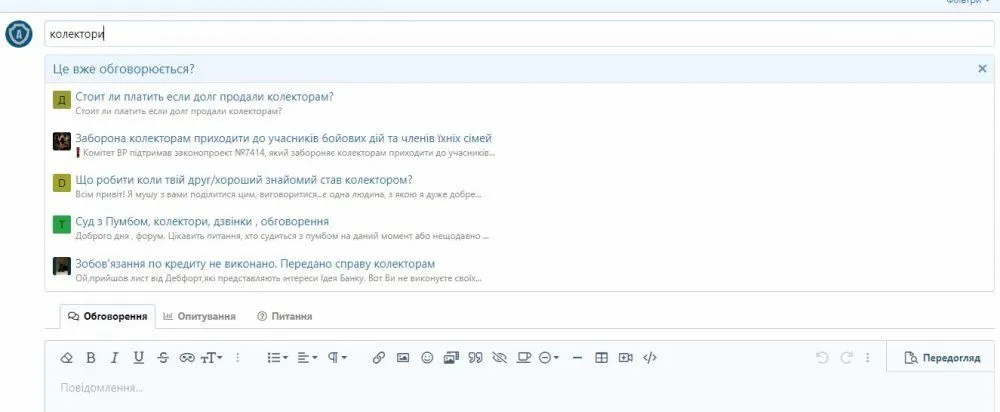Click the gallery embed icon
The width and height of the screenshot is (1000, 412).
tap(452, 358)
